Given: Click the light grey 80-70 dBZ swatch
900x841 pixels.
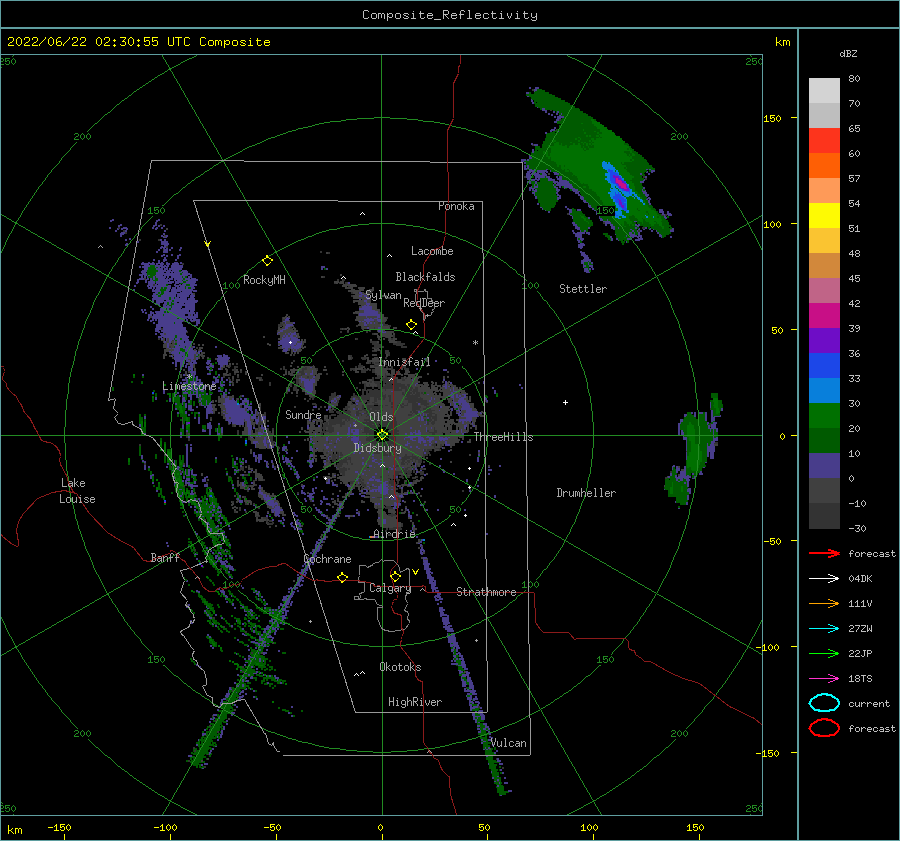Looking at the screenshot, I should pos(824,91).
